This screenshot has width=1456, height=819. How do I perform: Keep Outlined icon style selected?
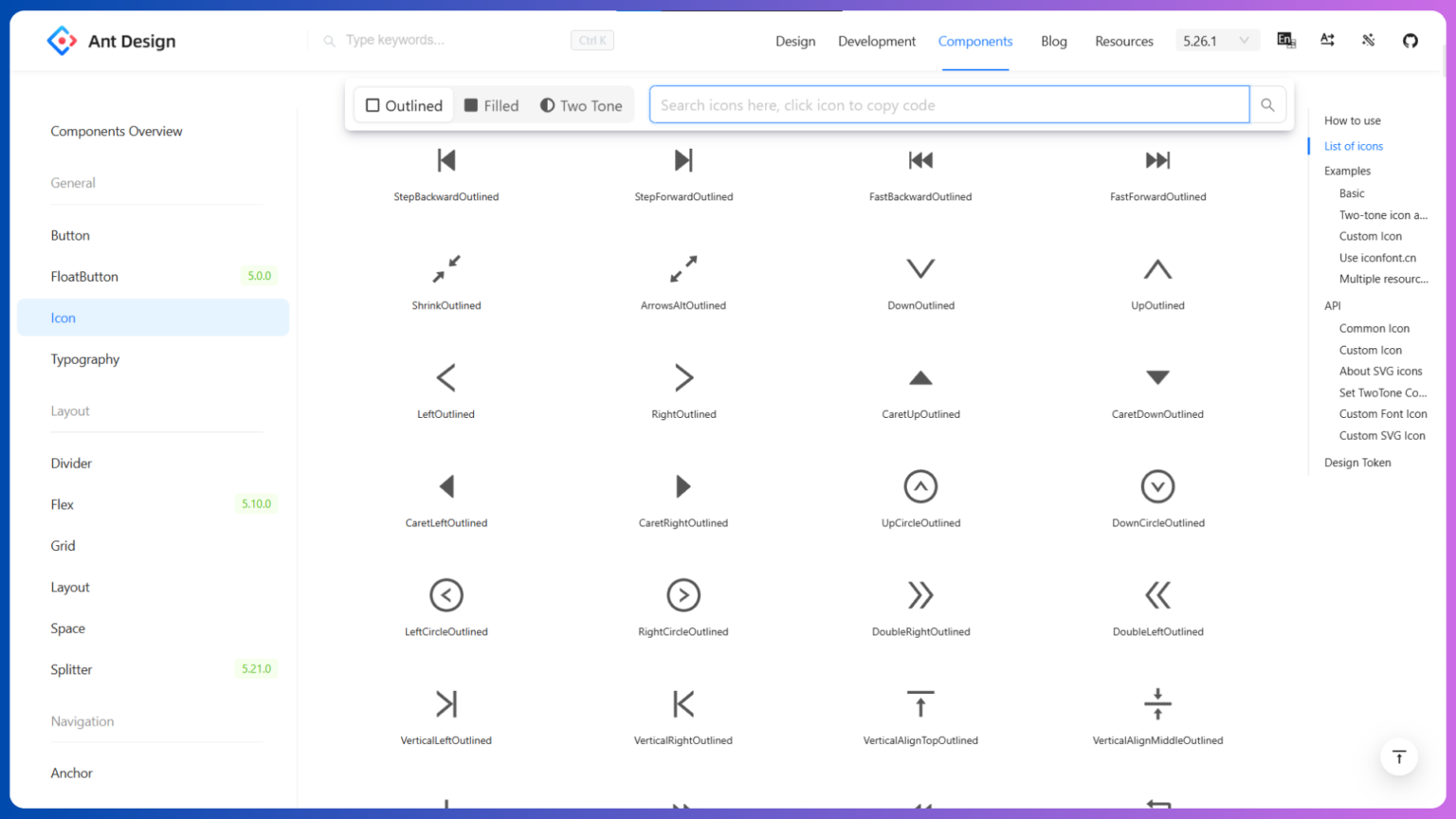[x=403, y=105]
